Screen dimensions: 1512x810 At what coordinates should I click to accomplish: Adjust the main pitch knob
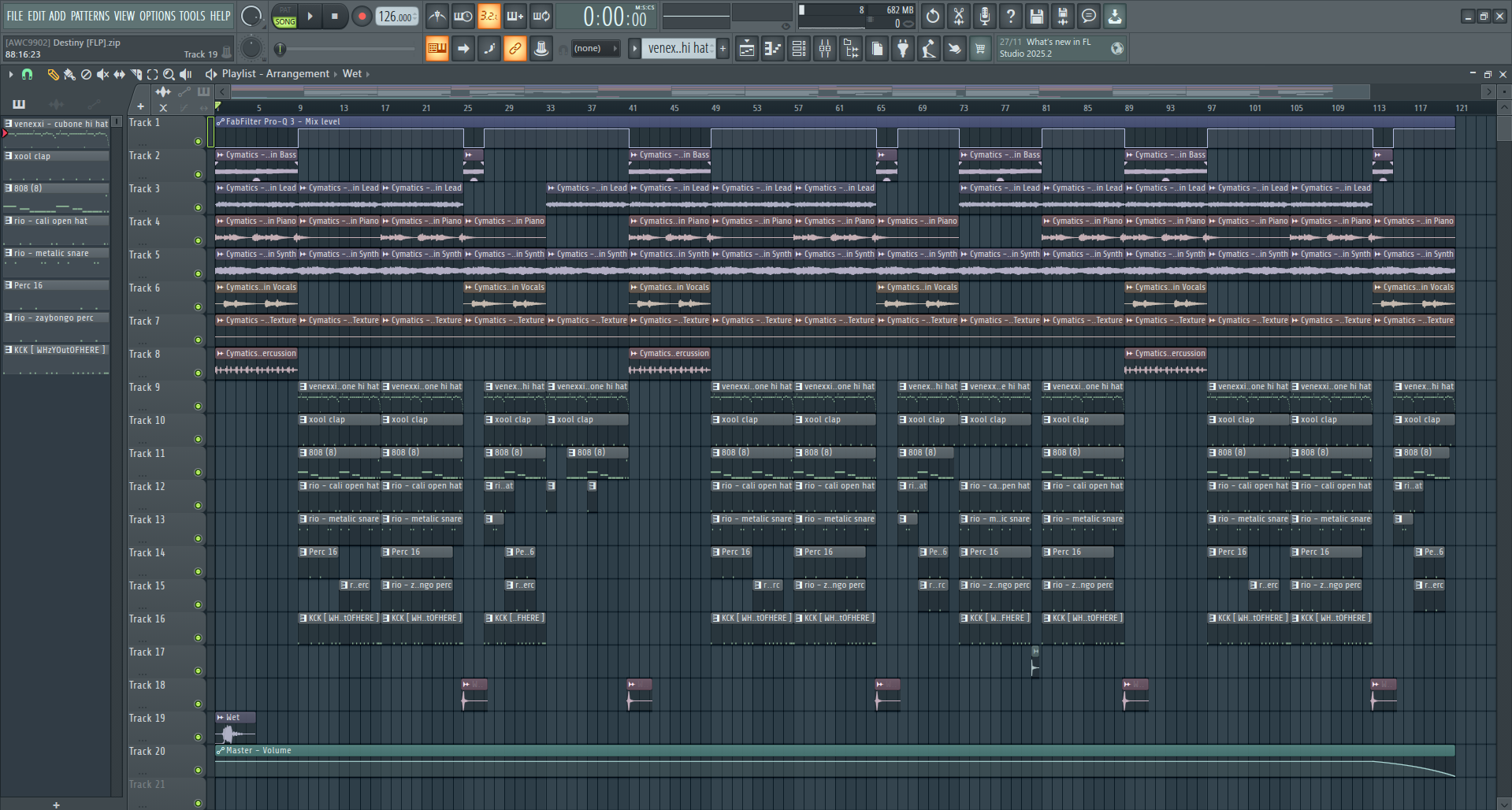point(251,48)
